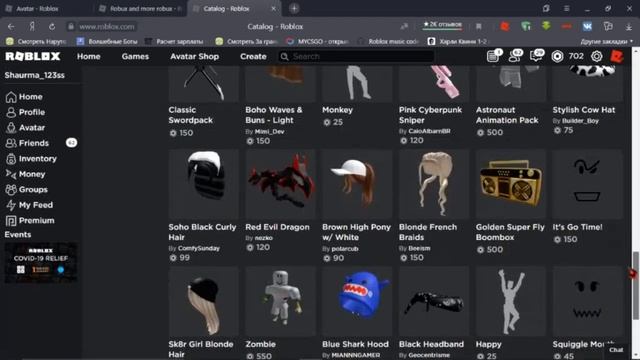
Task: Open the Games navigation menu item
Action: pyautogui.click(x=135, y=57)
